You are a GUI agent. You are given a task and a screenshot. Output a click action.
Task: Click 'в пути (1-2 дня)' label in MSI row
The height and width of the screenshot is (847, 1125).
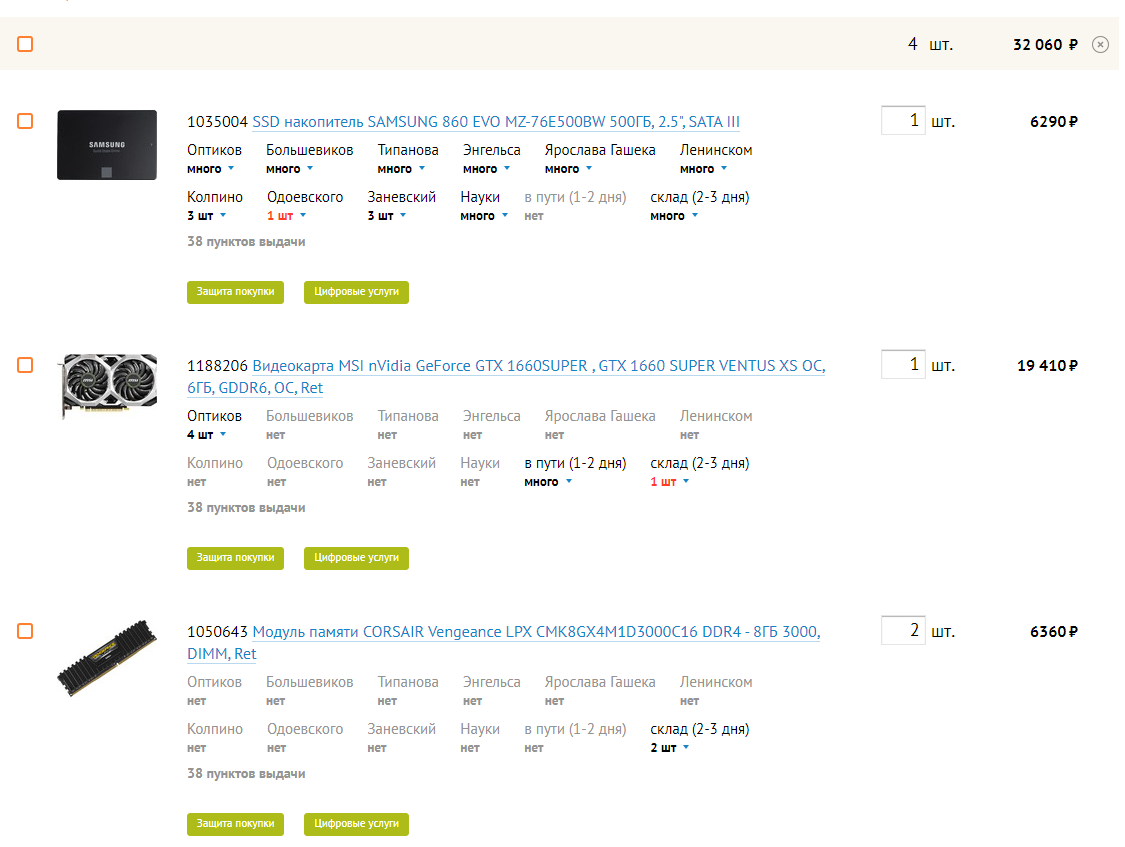575,463
